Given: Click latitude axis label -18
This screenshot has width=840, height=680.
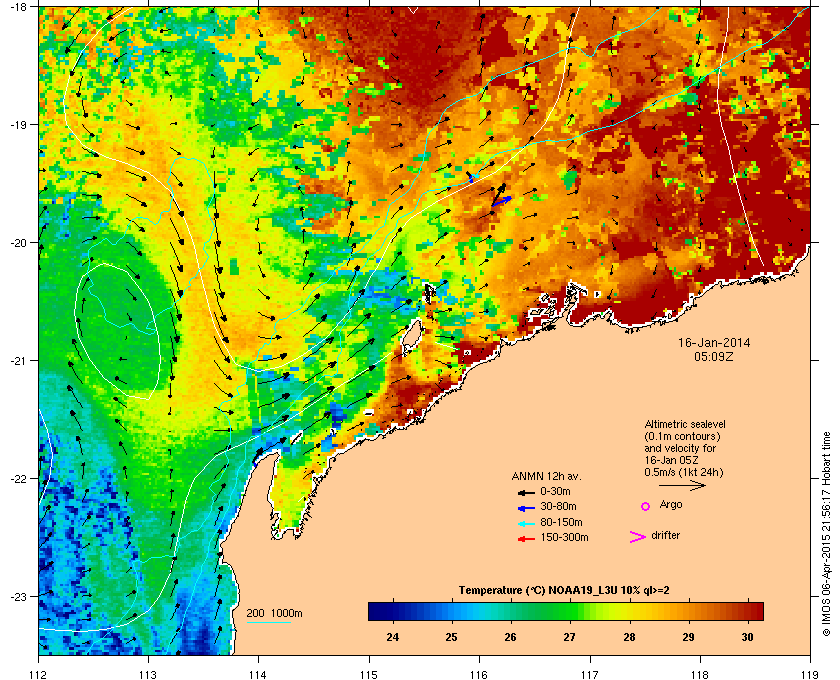Looking at the screenshot, I should coord(18,6).
